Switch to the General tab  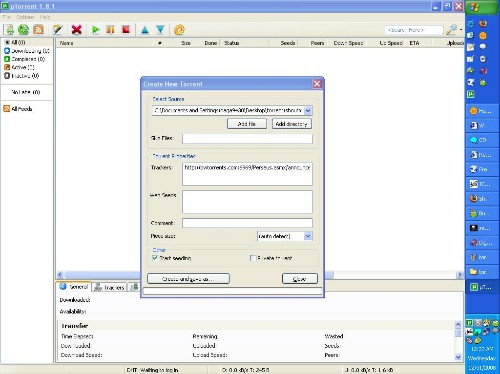tap(74, 287)
